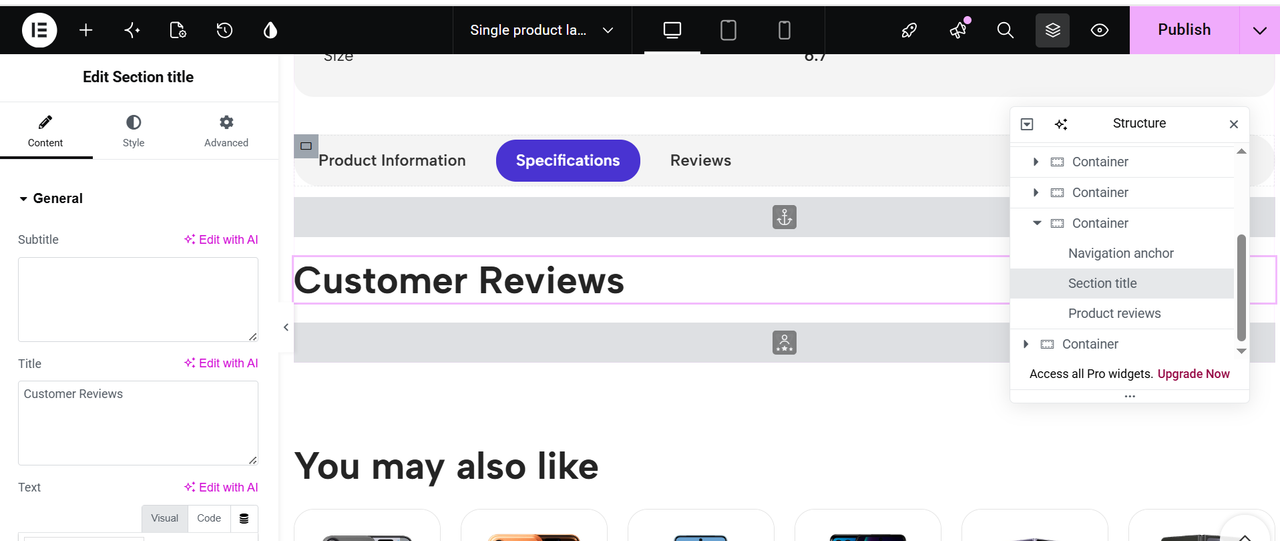Click the rocket launch icon
This screenshot has width=1280, height=541.
[x=909, y=30]
